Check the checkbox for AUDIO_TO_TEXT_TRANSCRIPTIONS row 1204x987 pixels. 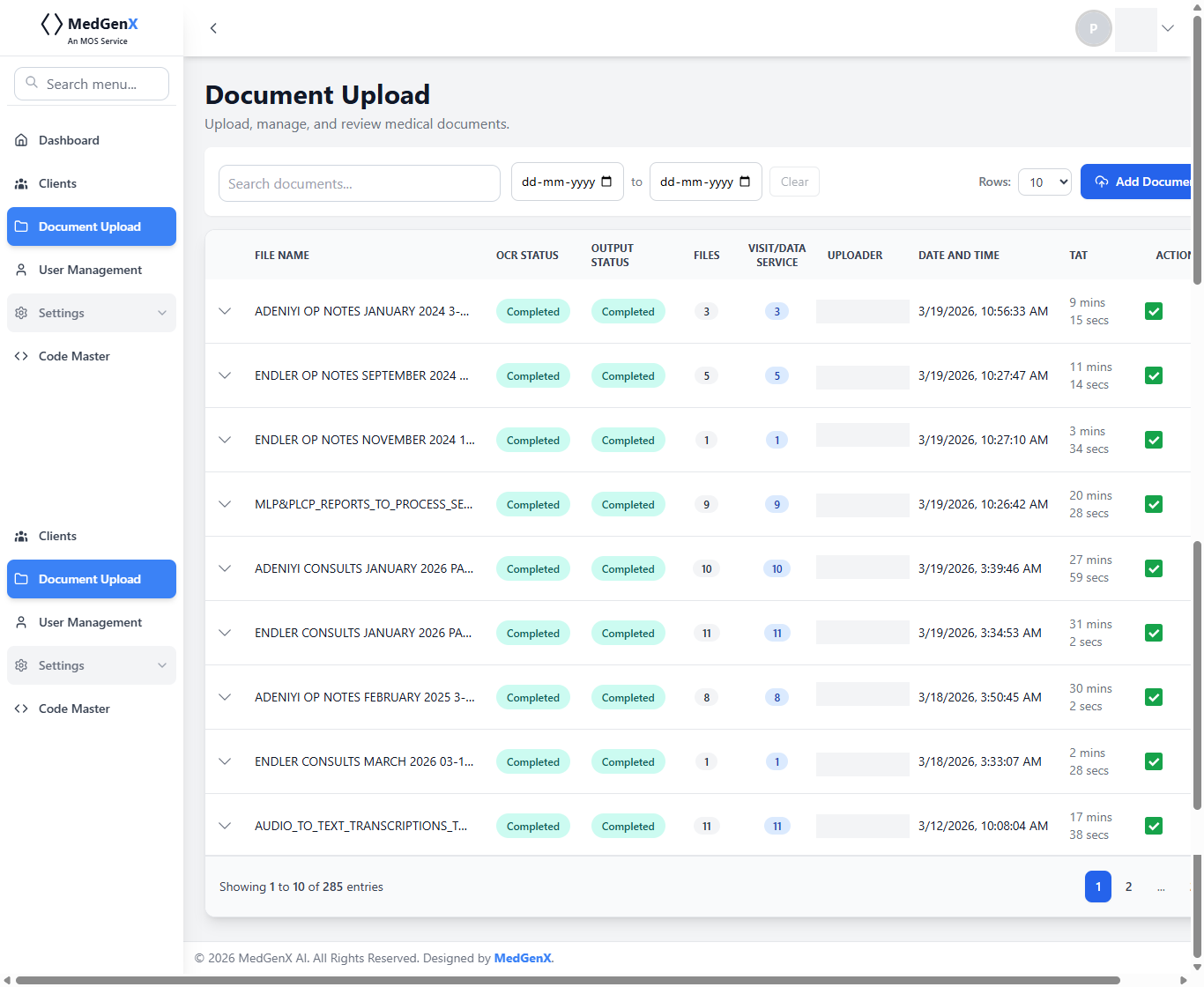(1154, 826)
